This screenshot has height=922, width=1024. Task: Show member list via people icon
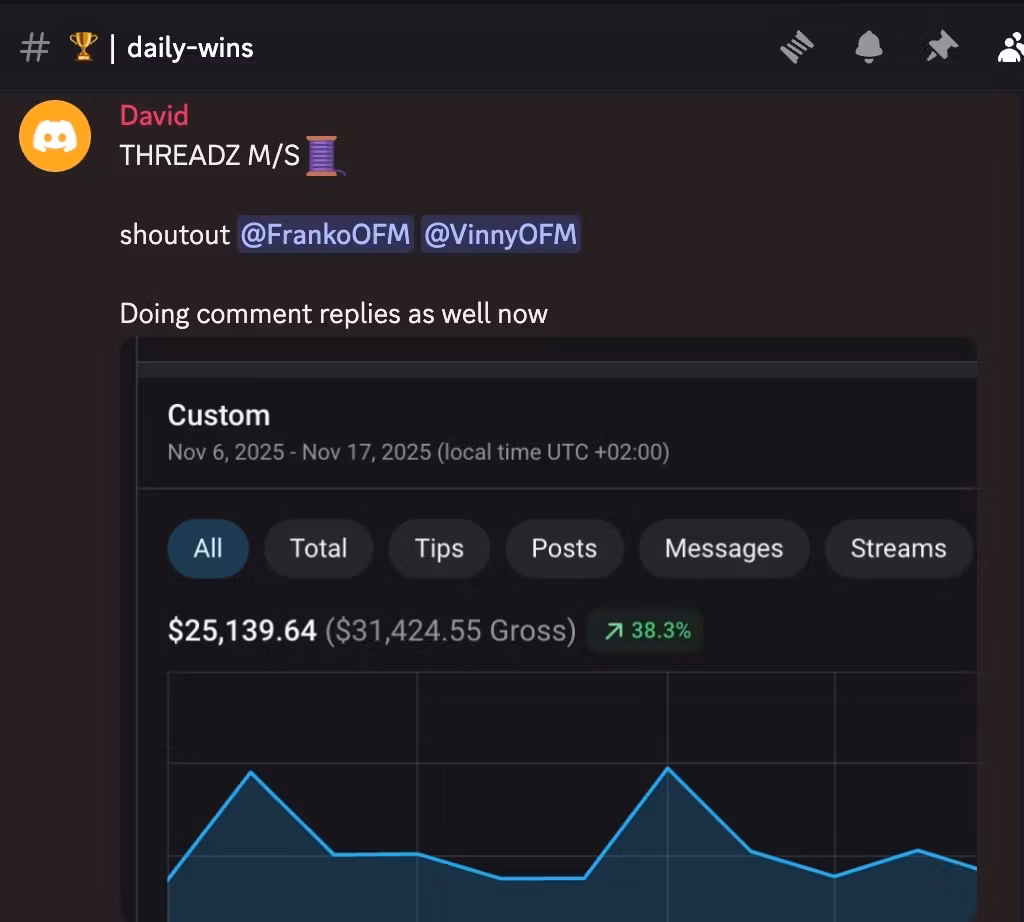[1010, 48]
